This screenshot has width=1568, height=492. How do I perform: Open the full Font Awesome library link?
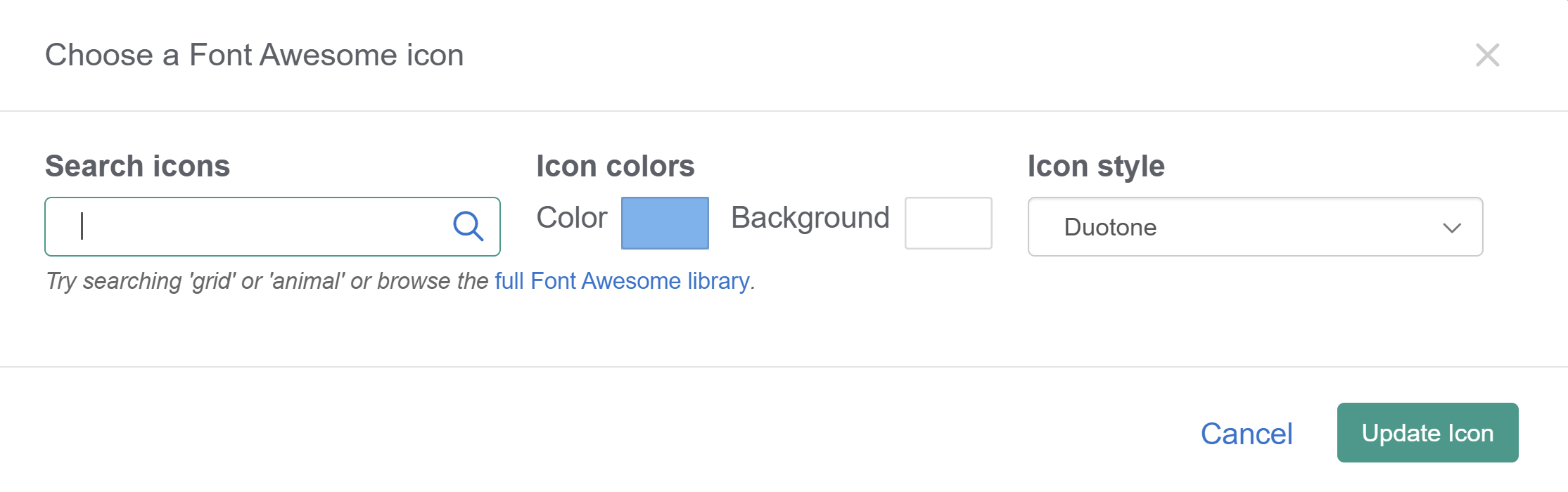(622, 281)
